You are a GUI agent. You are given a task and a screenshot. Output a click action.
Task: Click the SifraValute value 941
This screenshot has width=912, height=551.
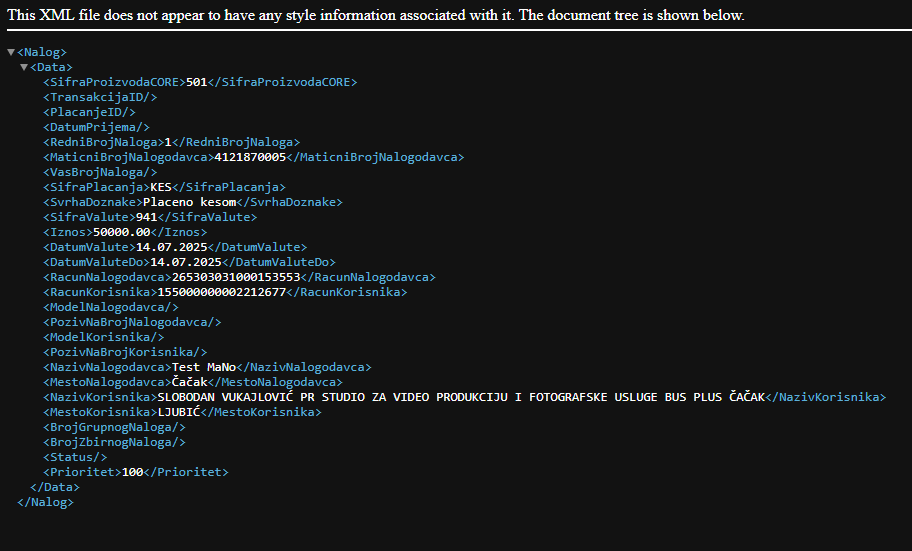[x=146, y=217]
